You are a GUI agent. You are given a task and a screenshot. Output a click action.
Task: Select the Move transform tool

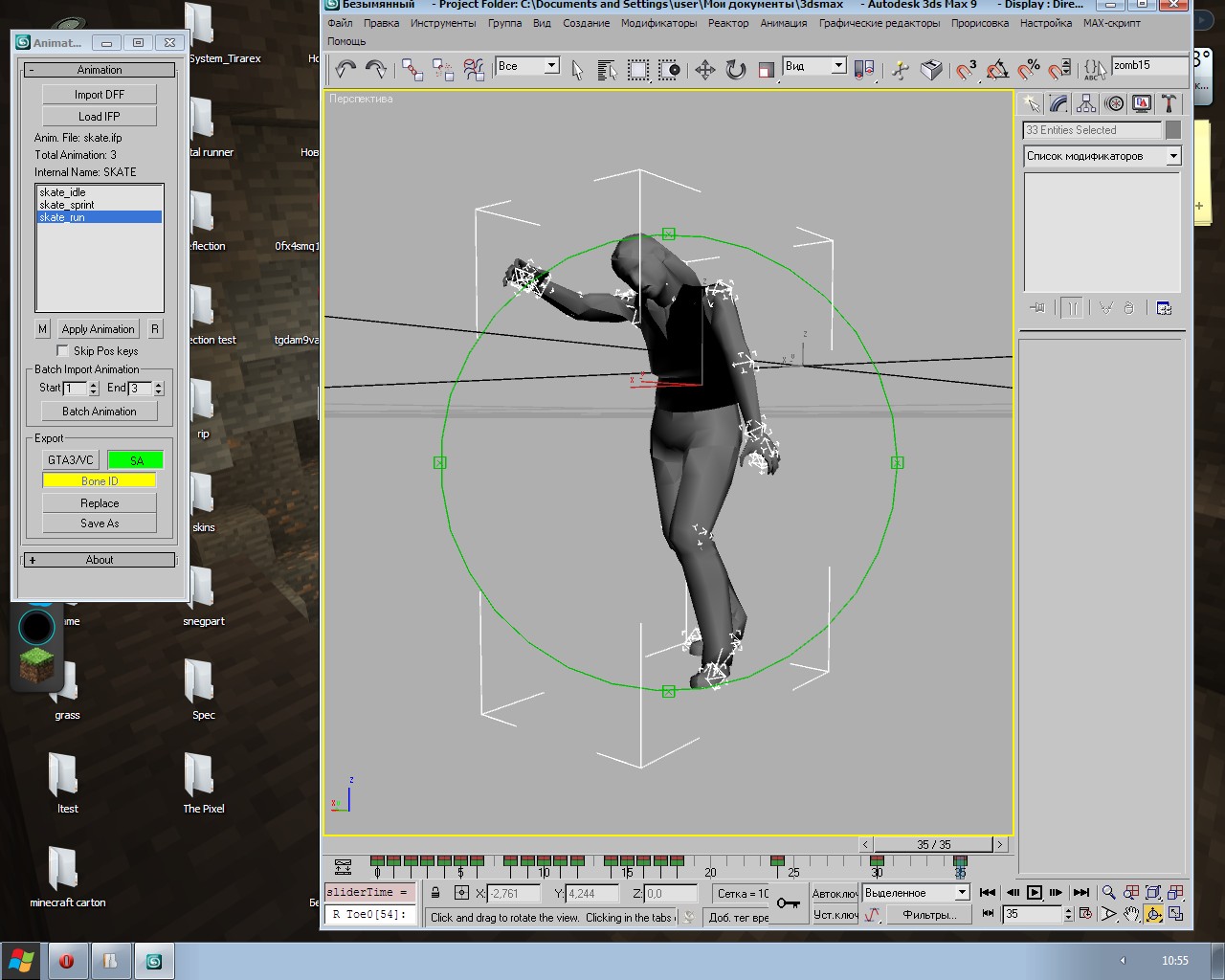(x=704, y=69)
